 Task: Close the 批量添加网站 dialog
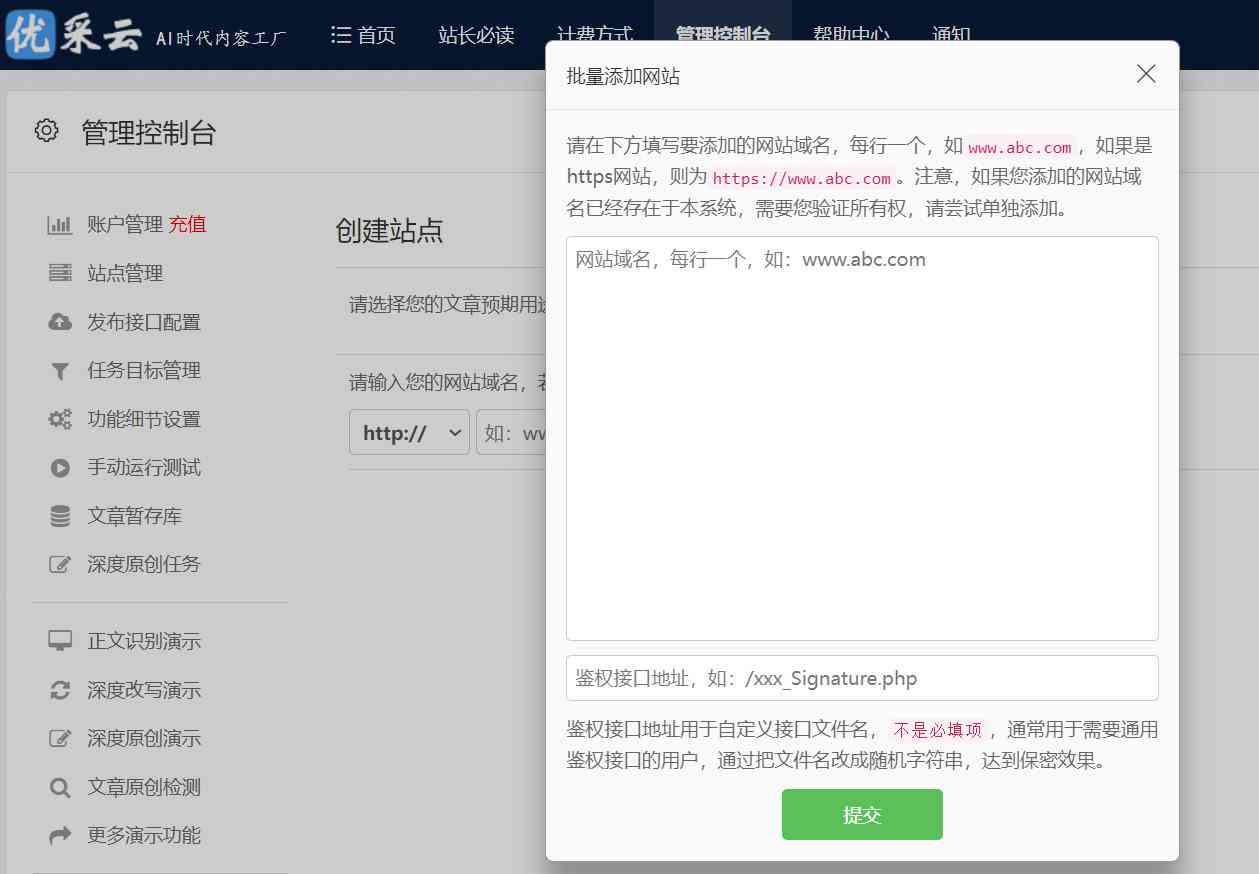(1146, 74)
